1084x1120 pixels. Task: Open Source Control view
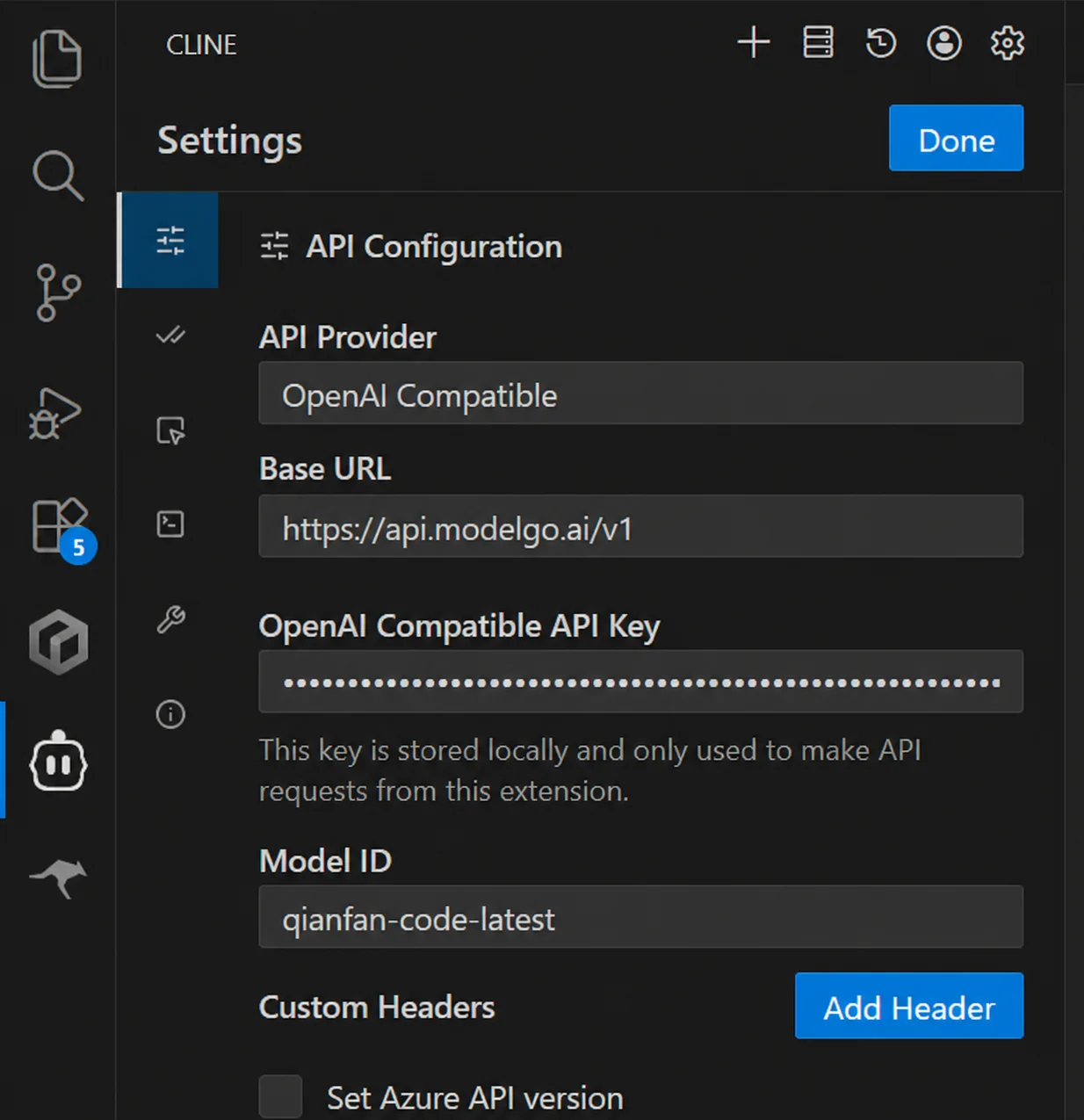[x=58, y=293]
